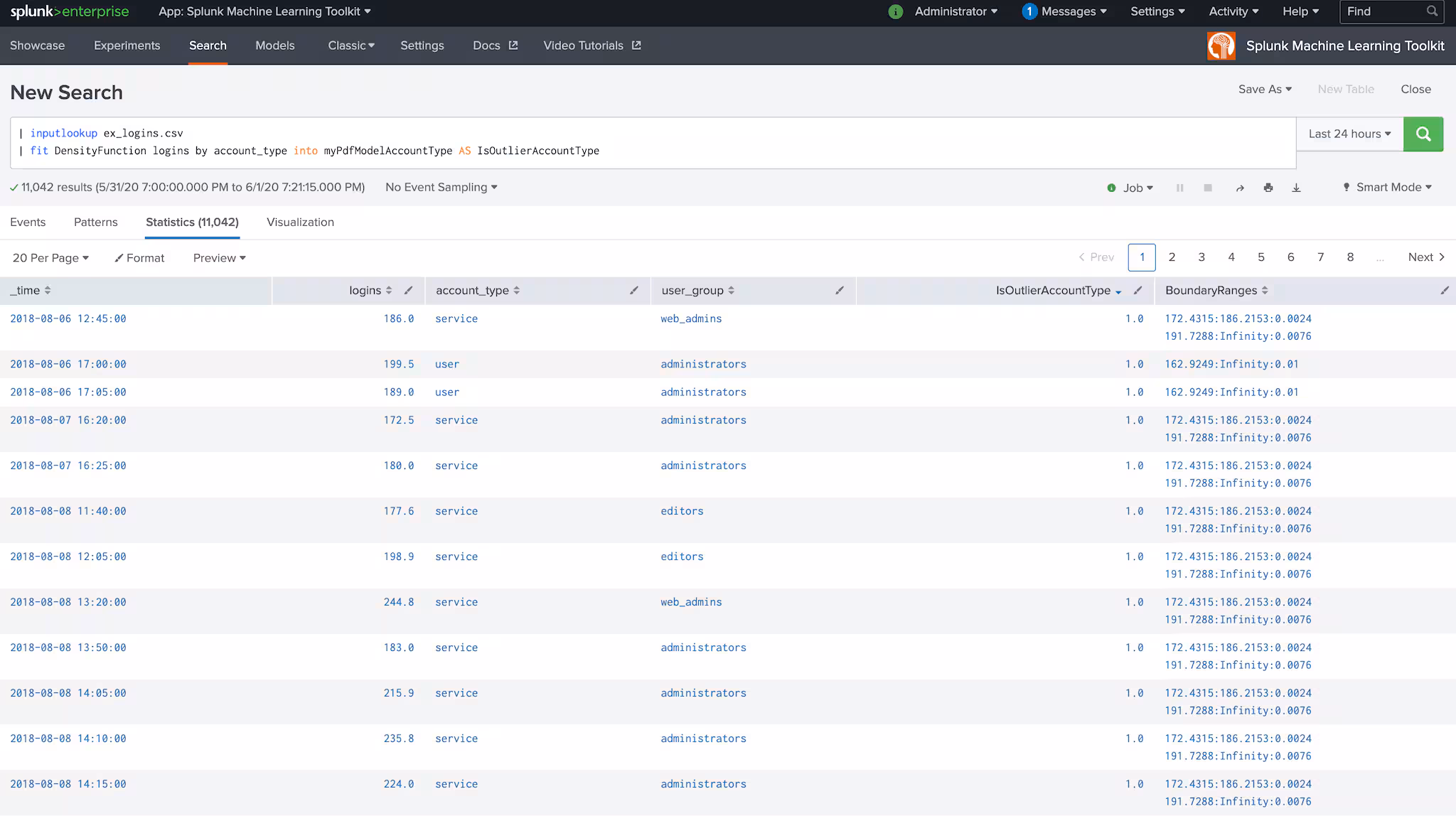Go to results page 3
The width and height of the screenshot is (1456, 816).
[x=1201, y=257]
